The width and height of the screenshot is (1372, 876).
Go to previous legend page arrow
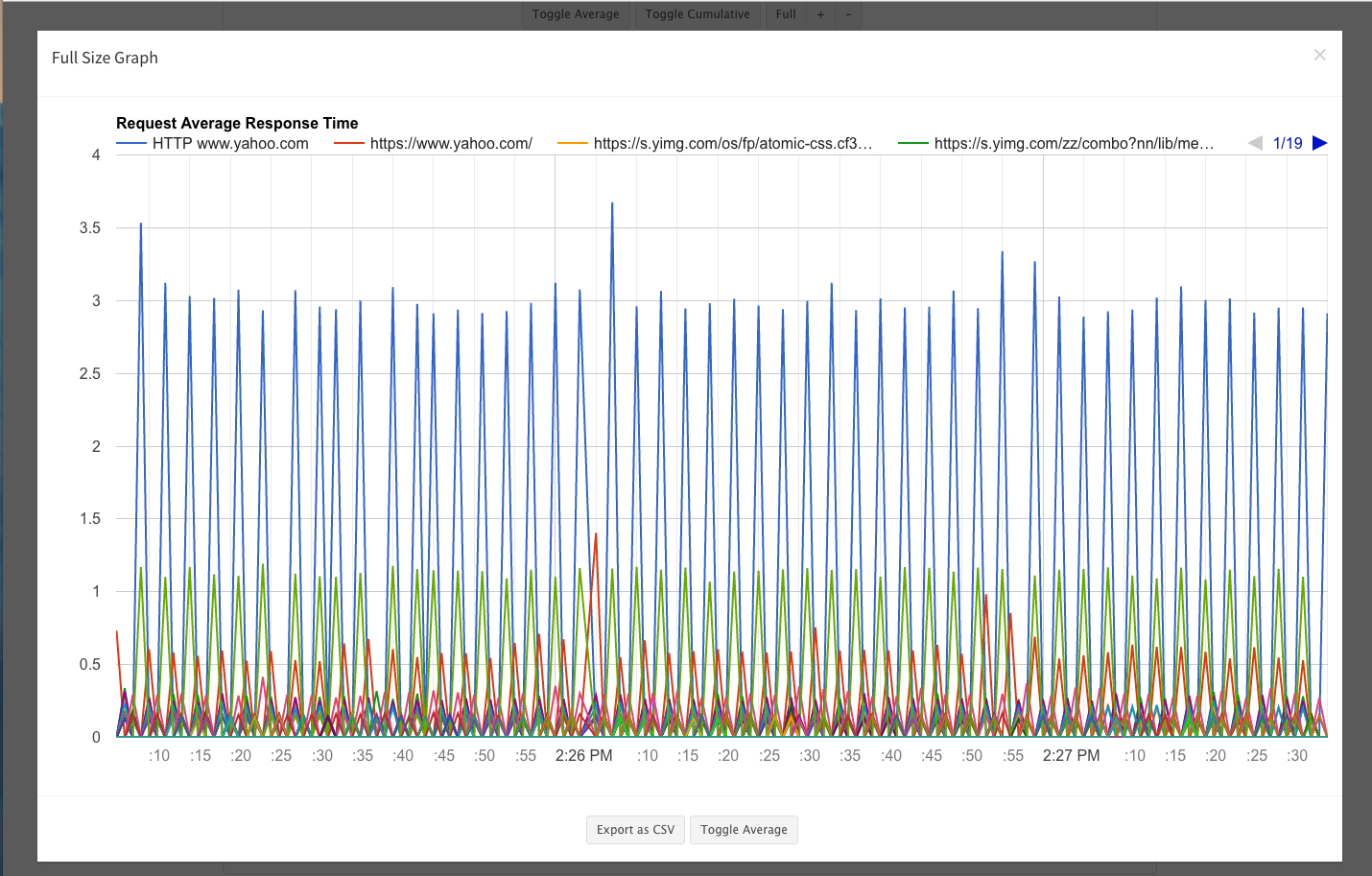(x=1255, y=143)
